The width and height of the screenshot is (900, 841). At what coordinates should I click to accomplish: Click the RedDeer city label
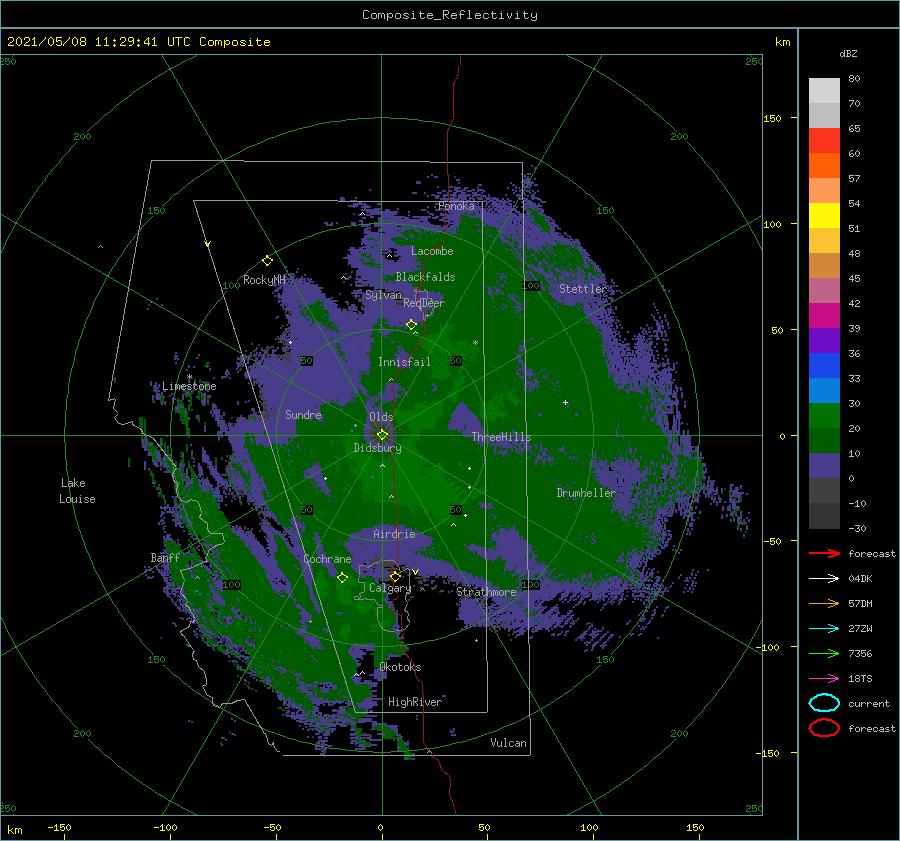click(424, 303)
